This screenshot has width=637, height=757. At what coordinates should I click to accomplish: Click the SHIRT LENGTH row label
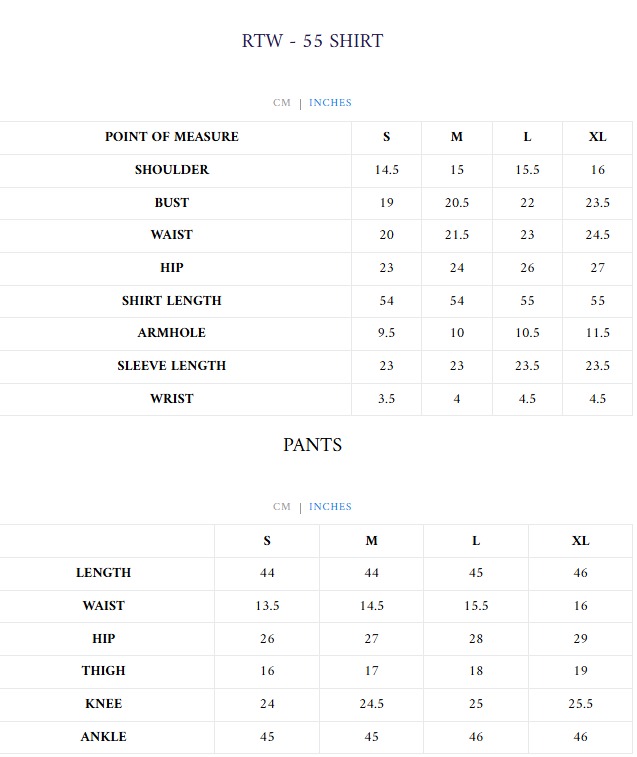pyautogui.click(x=172, y=301)
